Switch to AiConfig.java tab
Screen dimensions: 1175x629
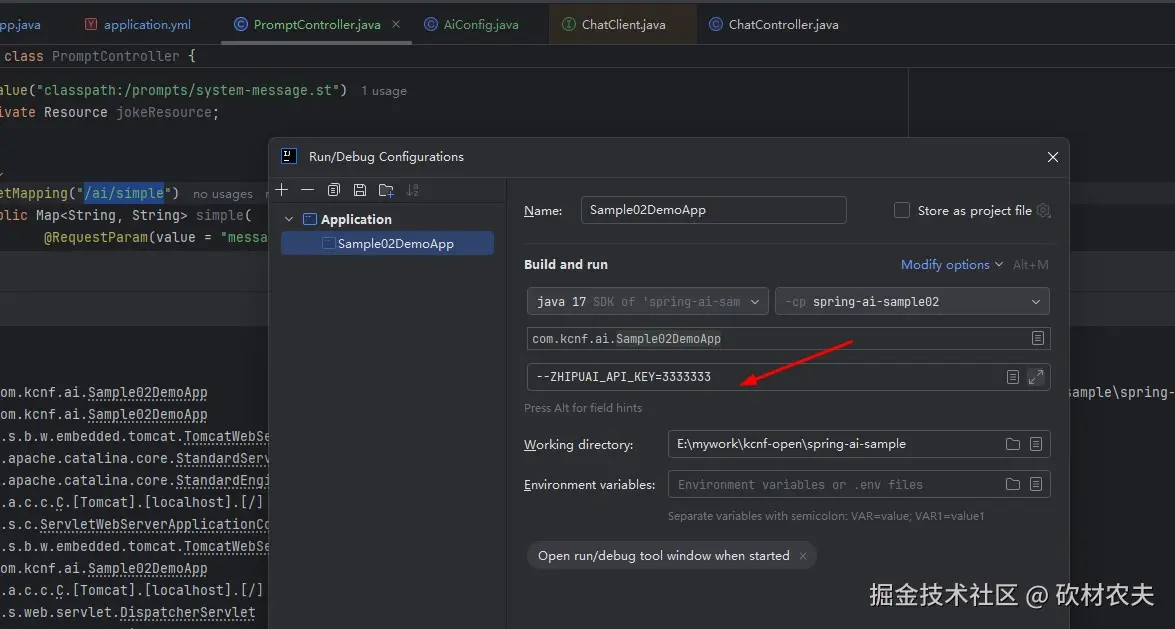(471, 24)
